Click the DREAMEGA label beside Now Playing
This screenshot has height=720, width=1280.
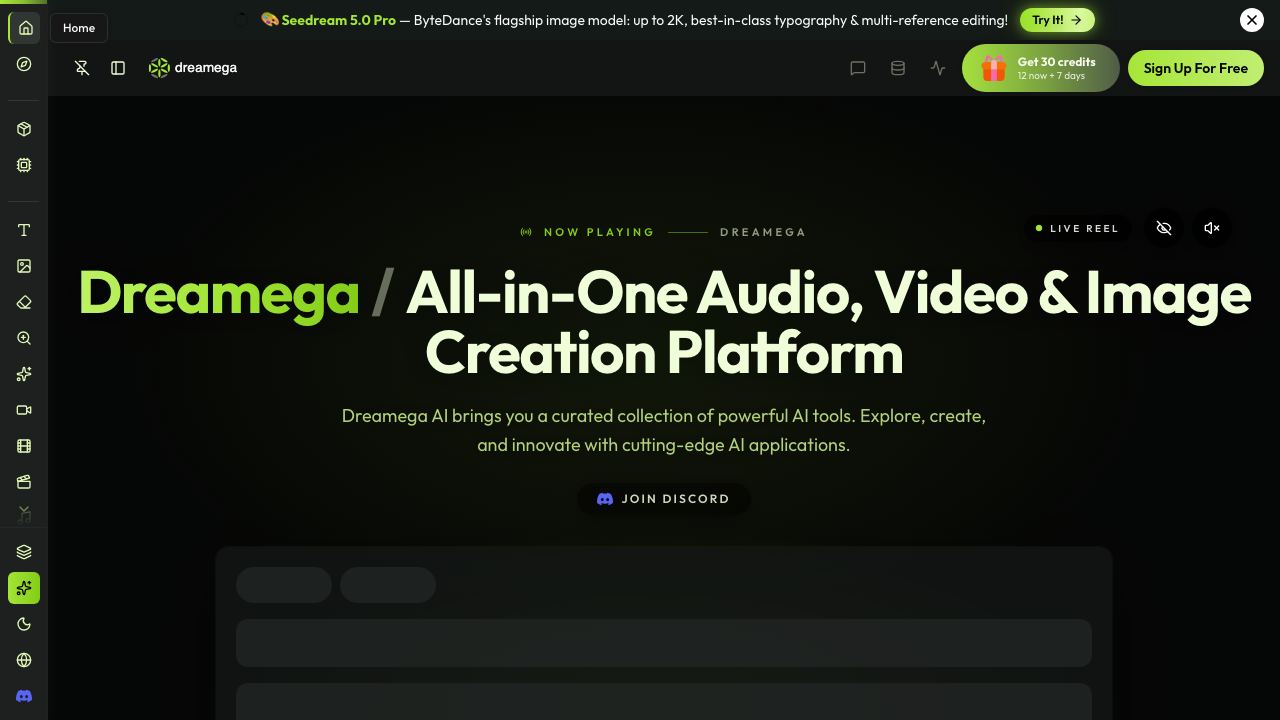click(763, 232)
